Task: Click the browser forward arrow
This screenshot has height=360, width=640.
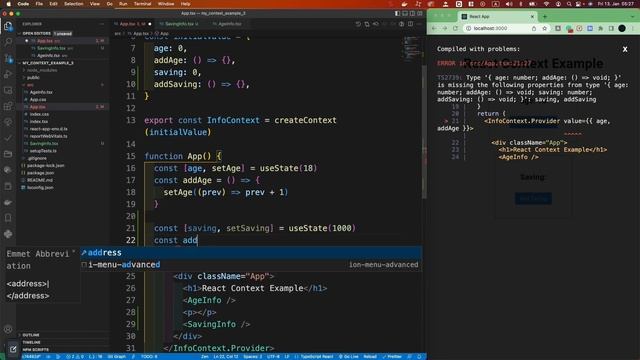Action: pos(444,29)
